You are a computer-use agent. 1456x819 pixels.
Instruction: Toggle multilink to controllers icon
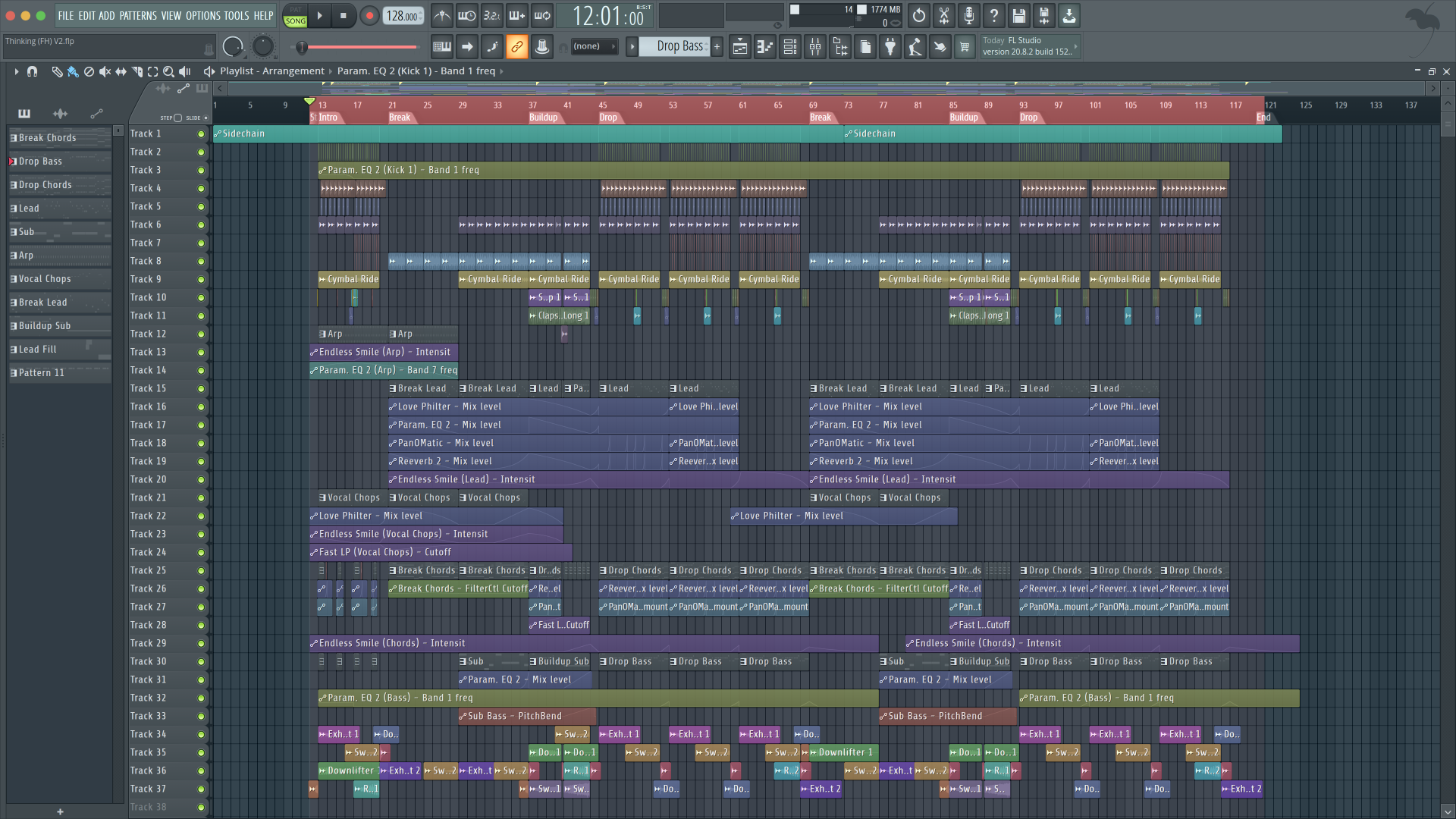point(517,47)
